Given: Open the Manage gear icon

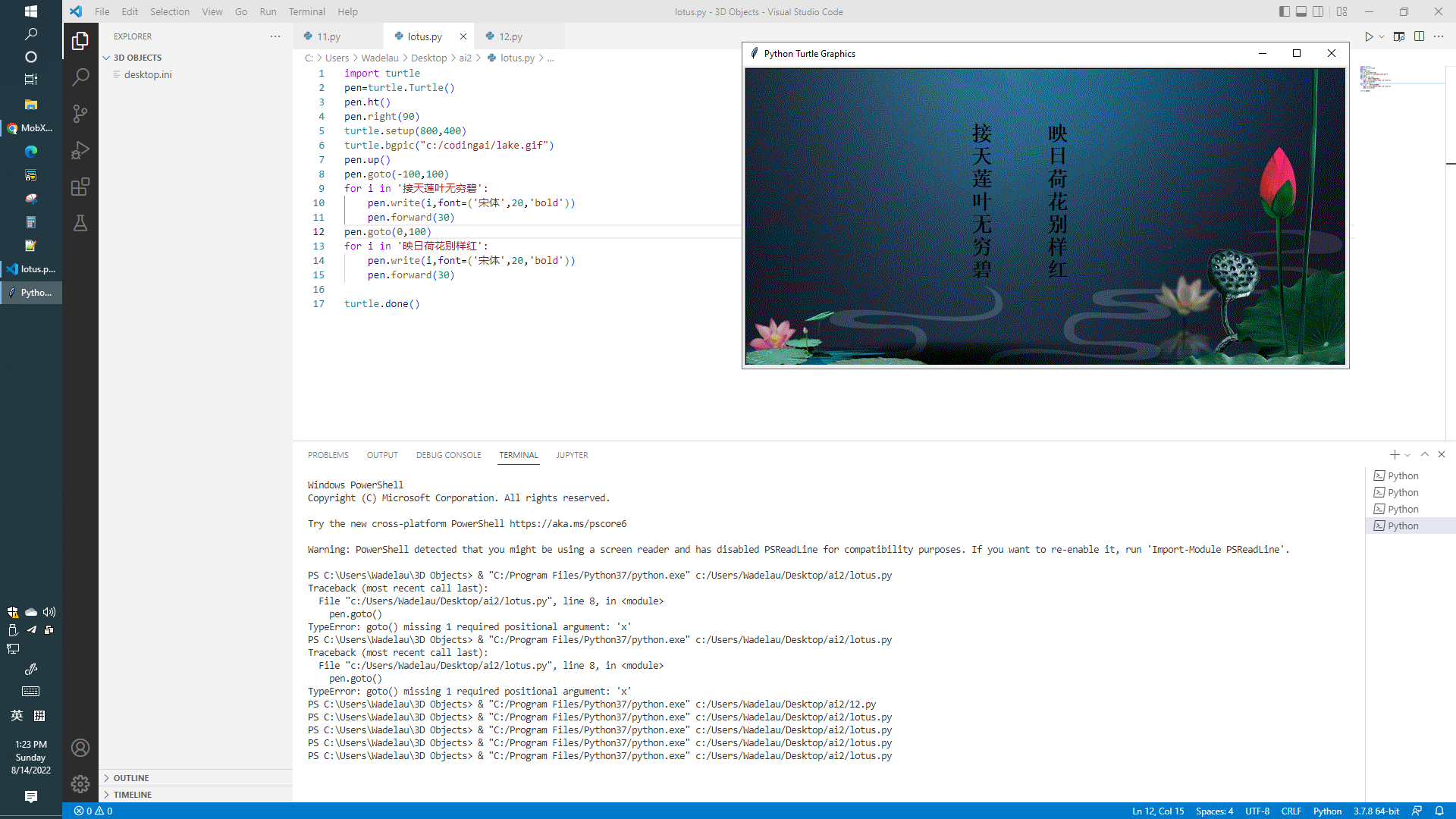Looking at the screenshot, I should tap(80, 784).
